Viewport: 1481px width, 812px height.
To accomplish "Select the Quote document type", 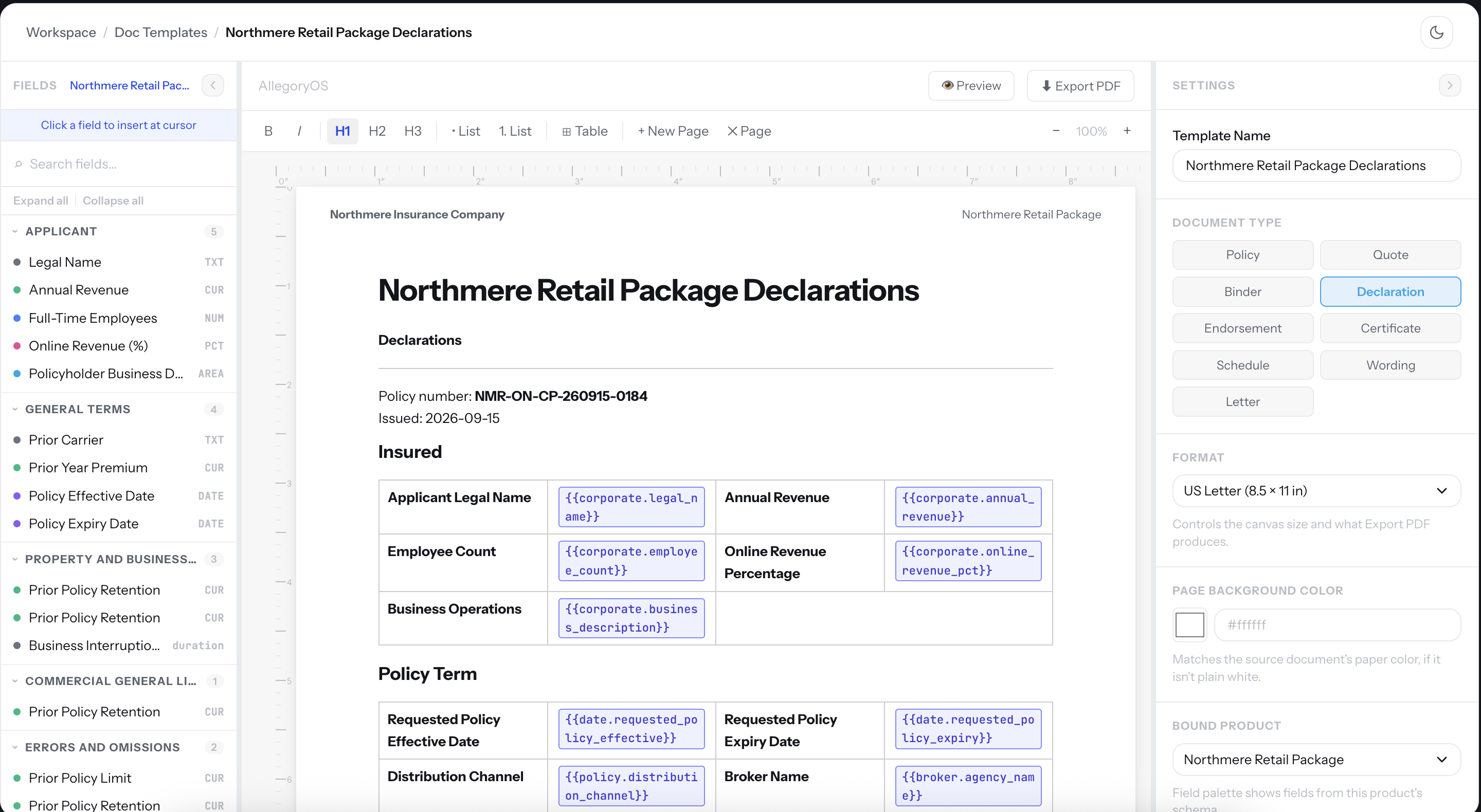I will pos(1390,254).
